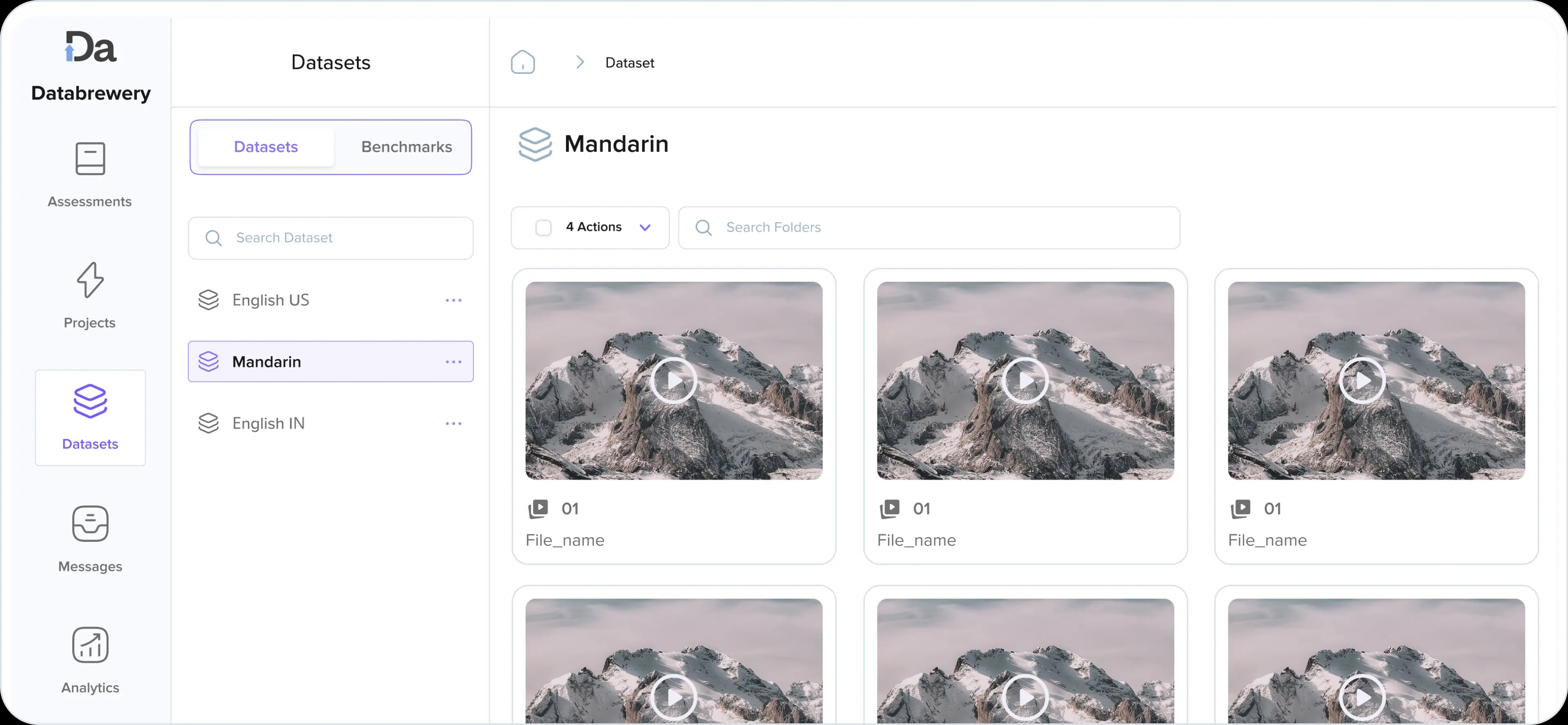Click the Search Folders magnifier icon
Viewport: 1568px width, 725px height.
704,228
